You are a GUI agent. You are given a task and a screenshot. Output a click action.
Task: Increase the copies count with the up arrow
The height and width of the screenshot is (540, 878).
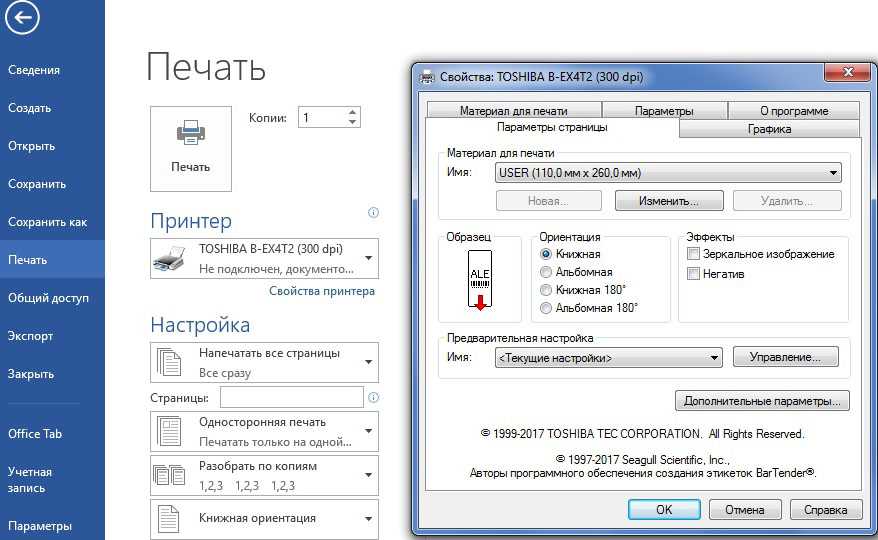coord(352,111)
